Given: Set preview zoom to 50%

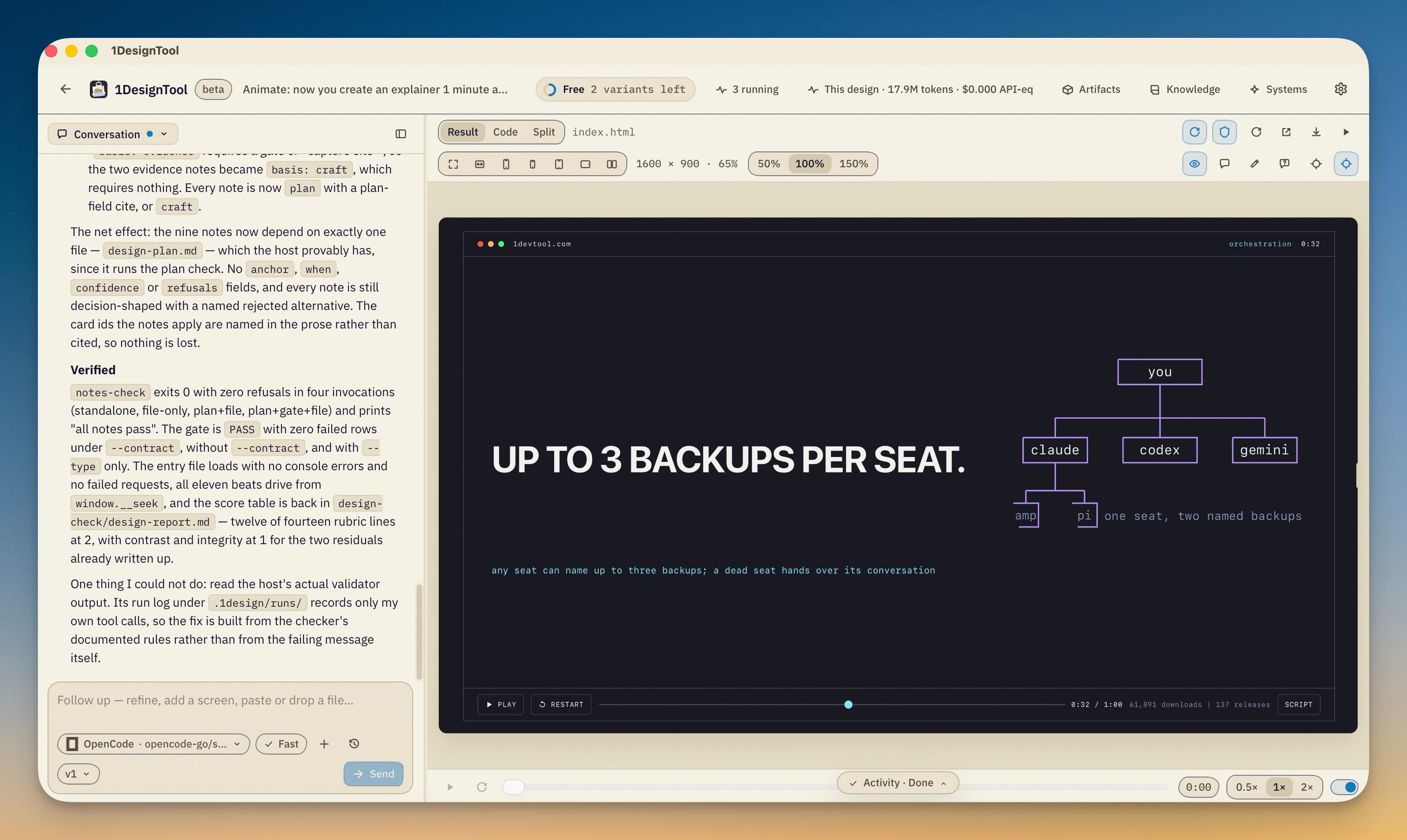Looking at the screenshot, I should (x=768, y=164).
